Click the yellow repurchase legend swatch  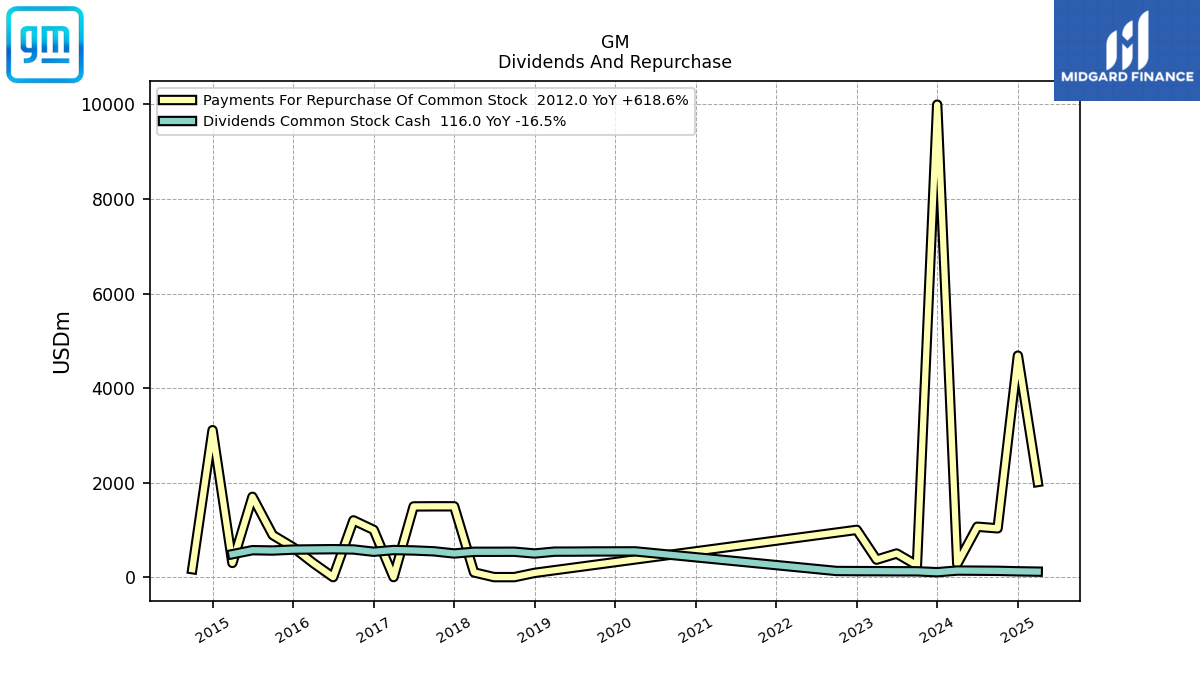pos(178,100)
